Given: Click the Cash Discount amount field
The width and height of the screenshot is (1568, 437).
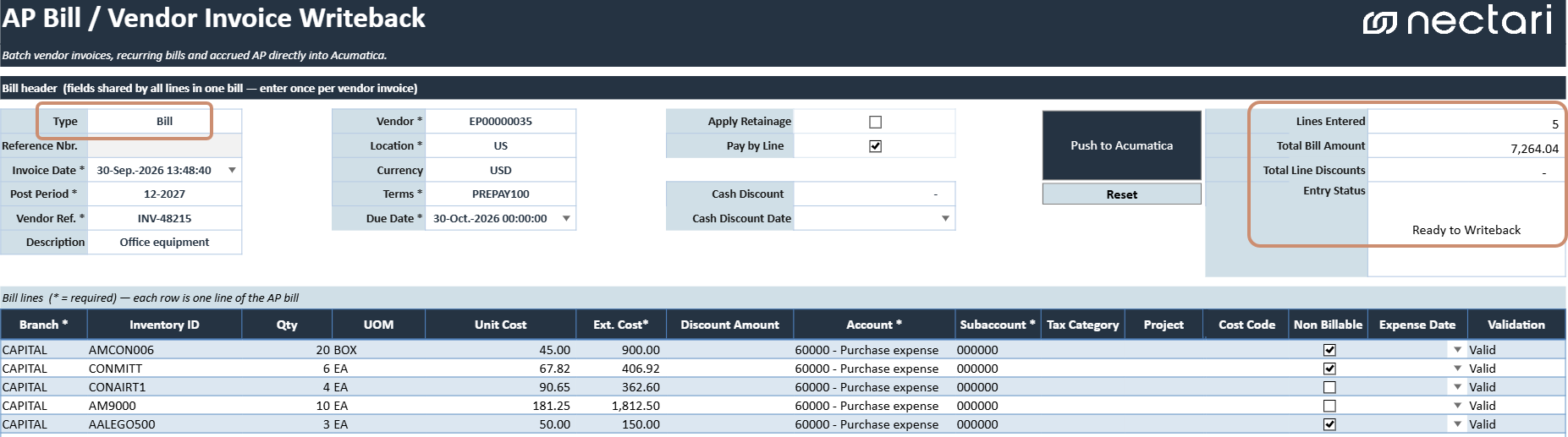Looking at the screenshot, I should click(874, 194).
